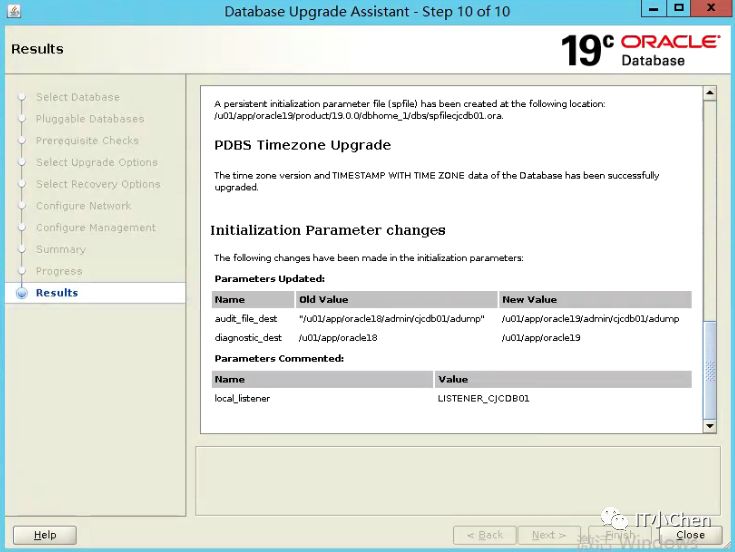Open Help in the assistant
This screenshot has width=735, height=552.
[x=45, y=535]
